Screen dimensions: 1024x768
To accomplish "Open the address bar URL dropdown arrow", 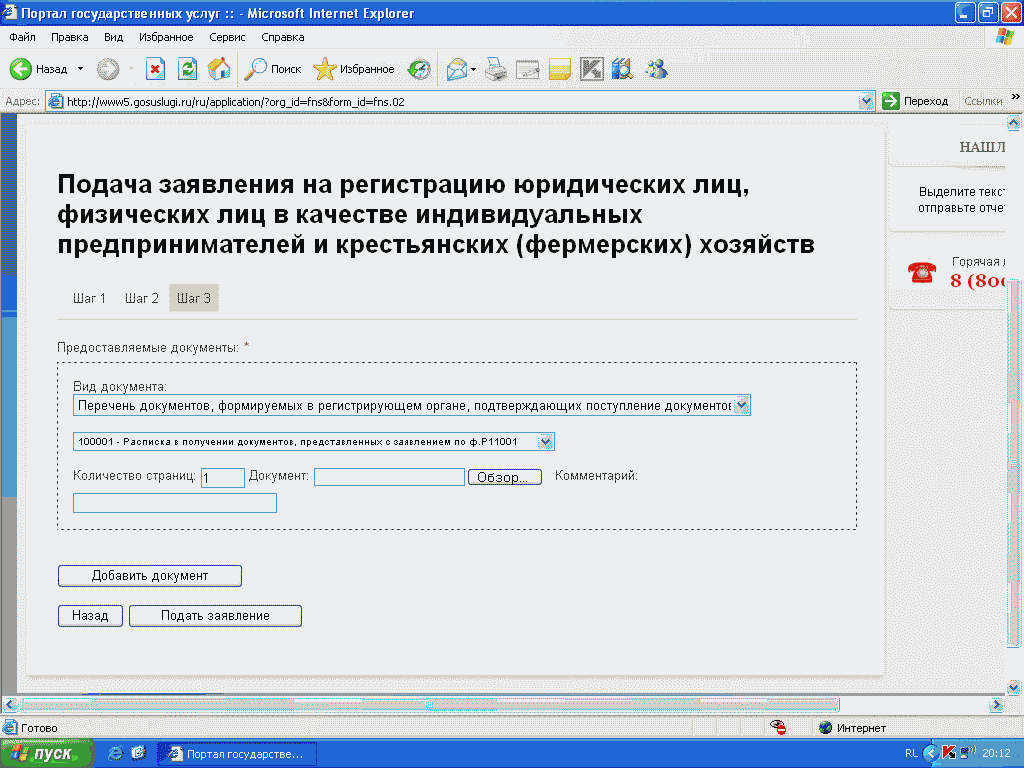I will tap(866, 101).
